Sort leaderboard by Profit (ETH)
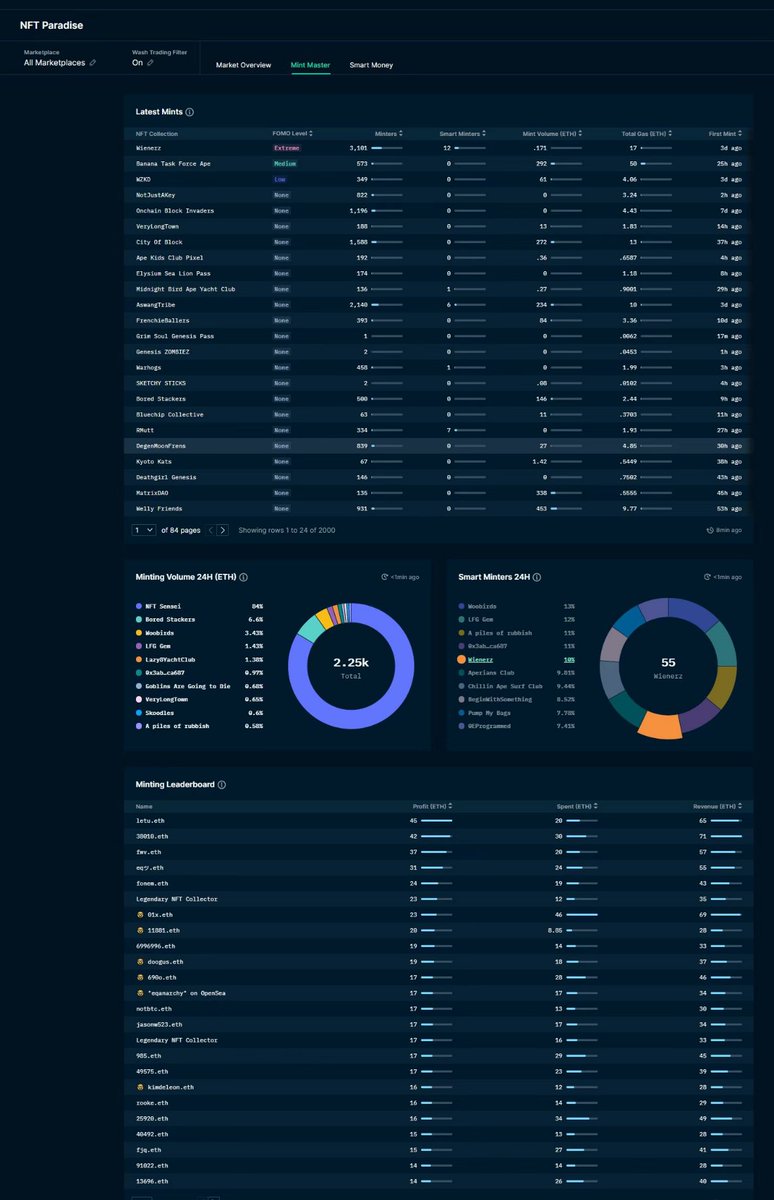774x1200 pixels. tap(432, 805)
